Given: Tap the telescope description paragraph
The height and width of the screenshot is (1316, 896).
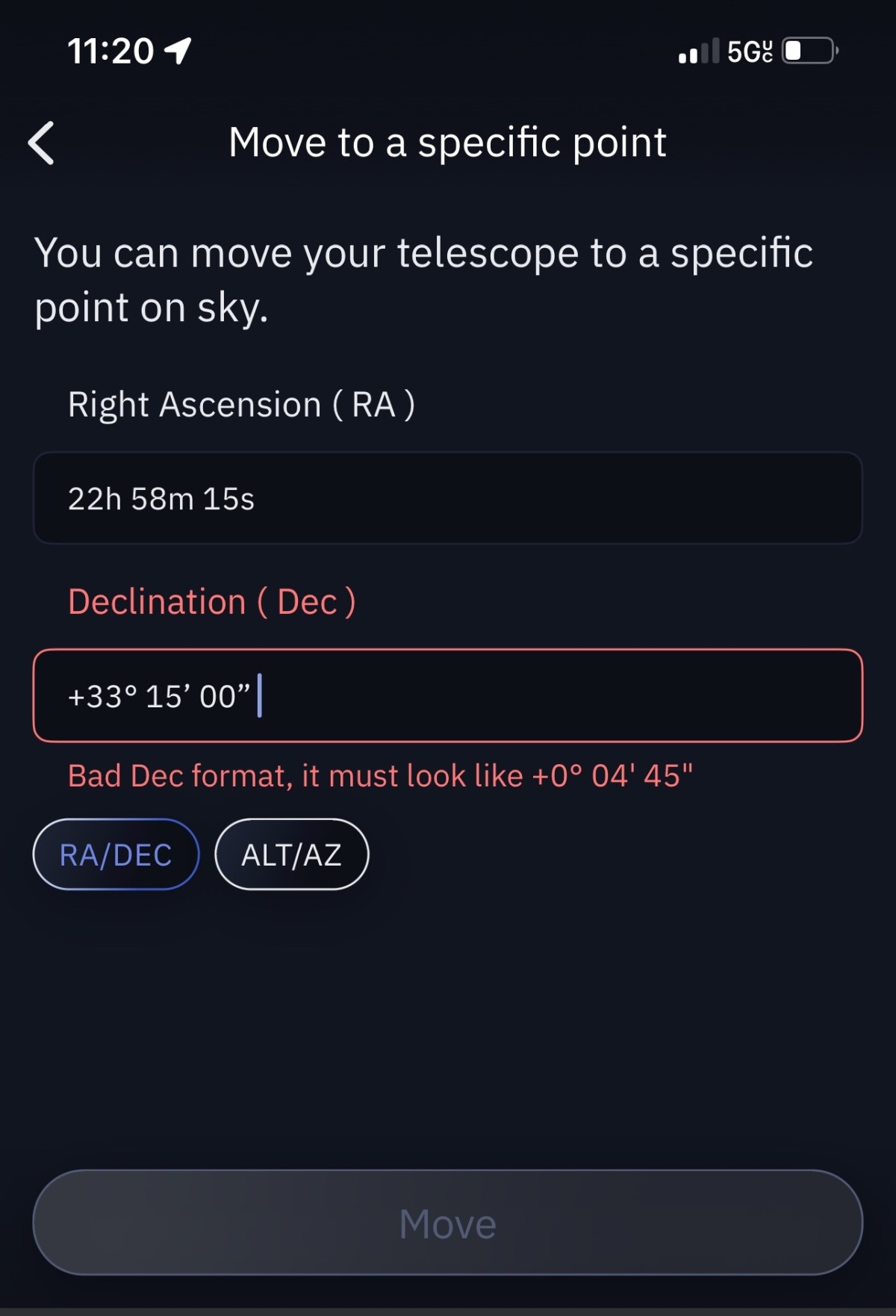Looking at the screenshot, I should click(x=423, y=279).
